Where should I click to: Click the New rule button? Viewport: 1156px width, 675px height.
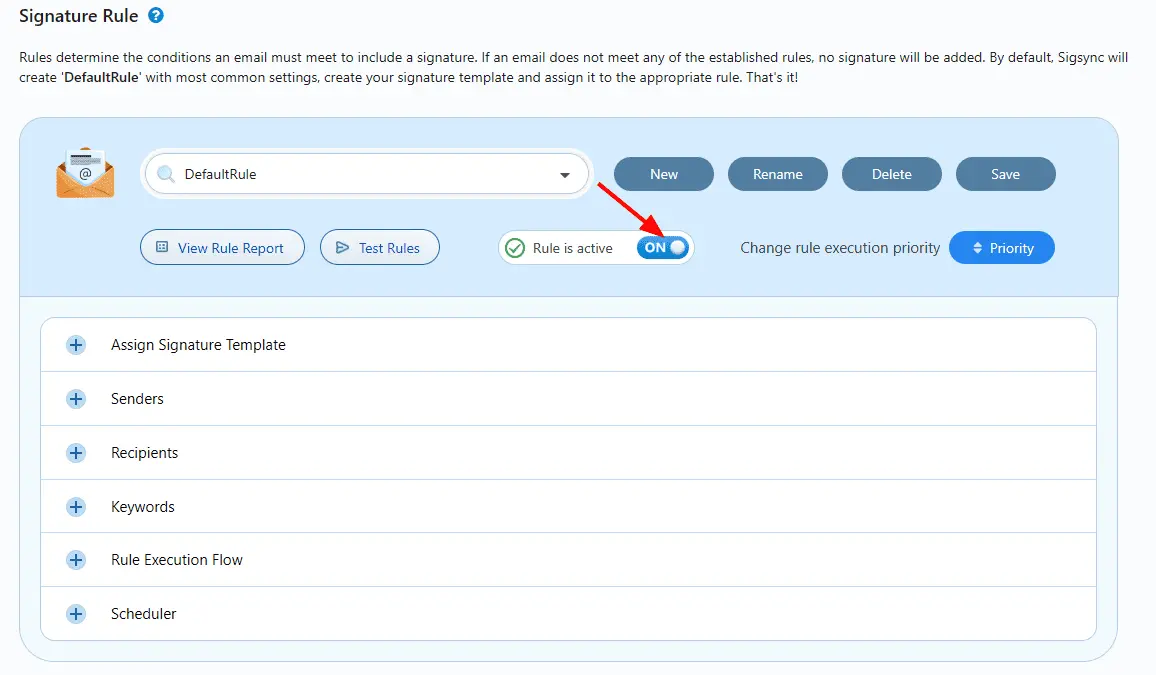coord(664,174)
